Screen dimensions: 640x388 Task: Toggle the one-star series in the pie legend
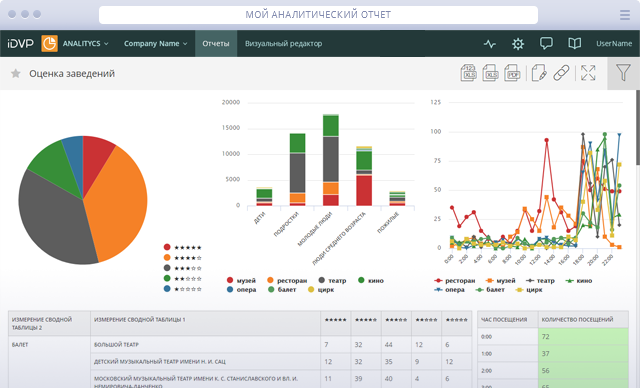coord(182,289)
